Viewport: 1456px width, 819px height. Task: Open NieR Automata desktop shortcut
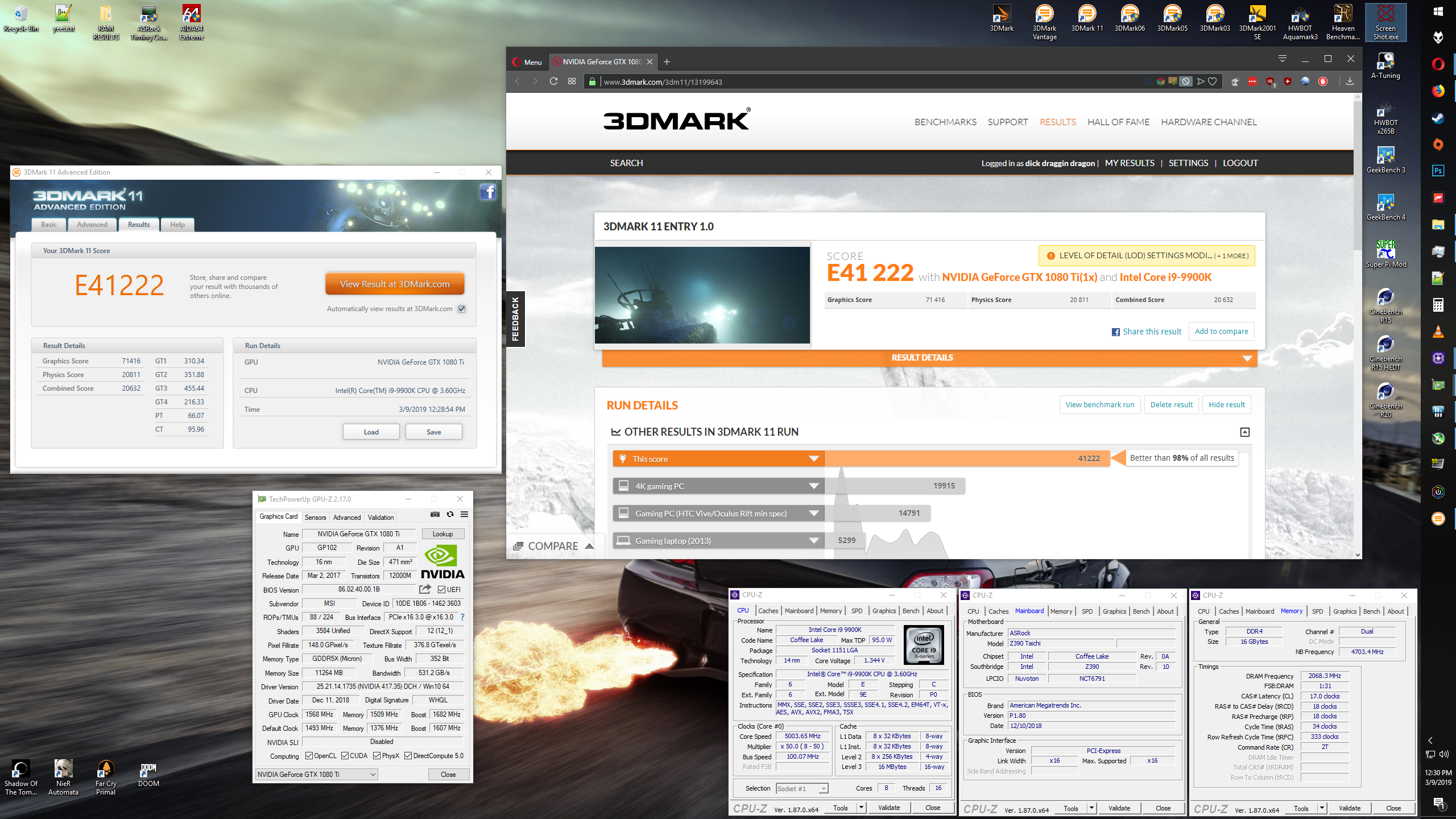pos(63,778)
